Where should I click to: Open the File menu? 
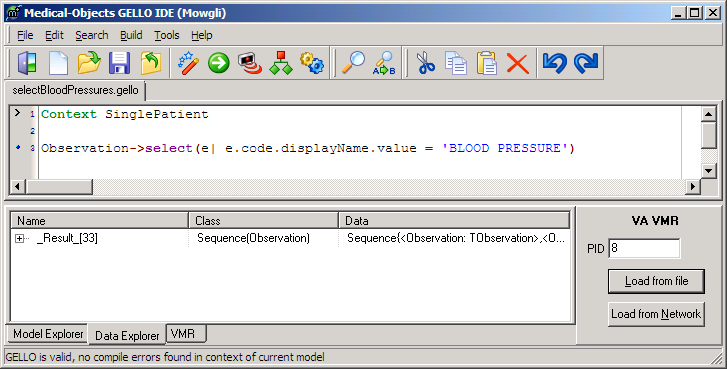pos(25,35)
